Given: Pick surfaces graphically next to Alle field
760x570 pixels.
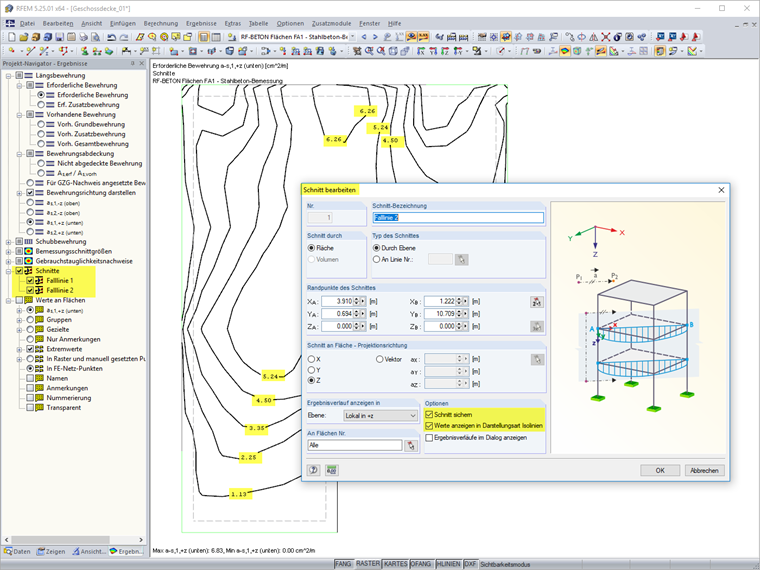Looking at the screenshot, I should pyautogui.click(x=411, y=445).
